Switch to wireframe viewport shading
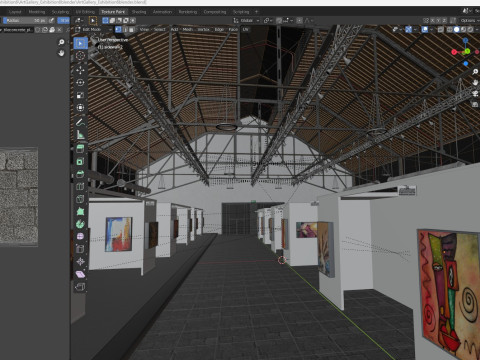The image size is (480, 360). (x=450, y=29)
